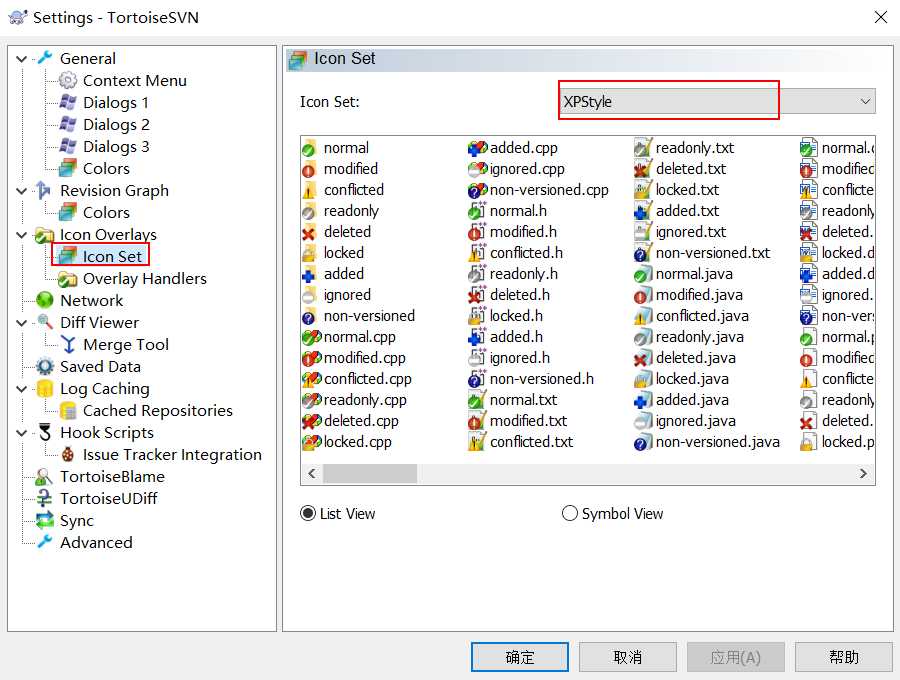Click the Advanced wrench icon
The width and height of the screenshot is (900, 680).
45,542
